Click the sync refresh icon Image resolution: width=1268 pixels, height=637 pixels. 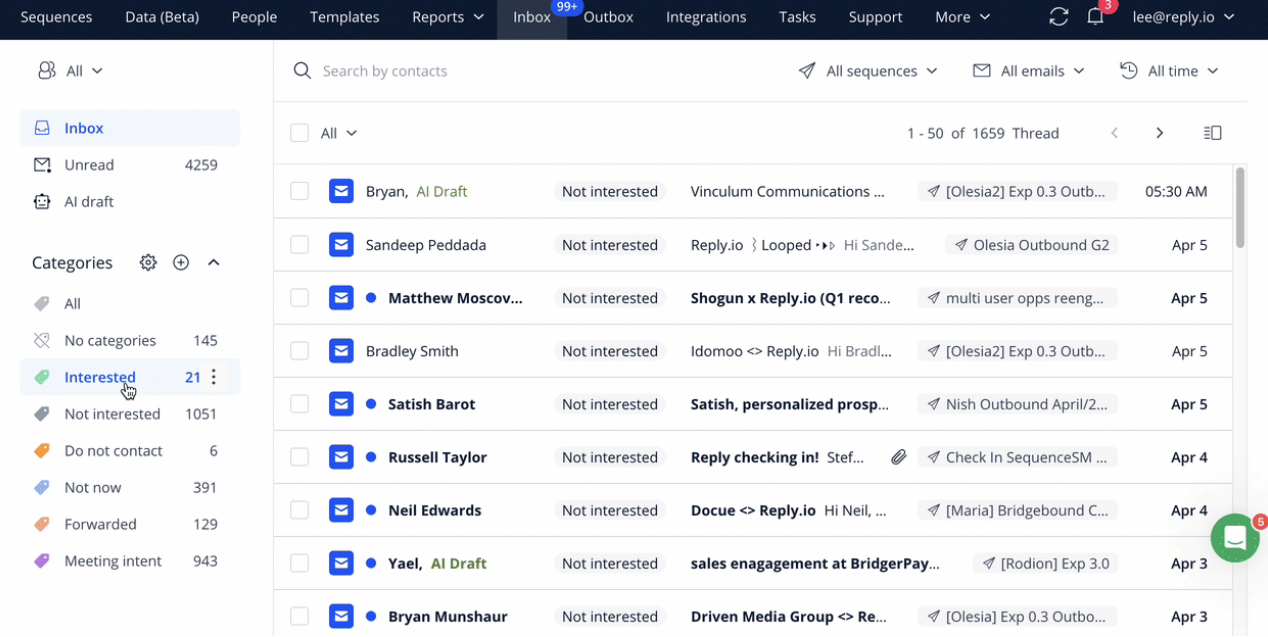pos(1058,17)
